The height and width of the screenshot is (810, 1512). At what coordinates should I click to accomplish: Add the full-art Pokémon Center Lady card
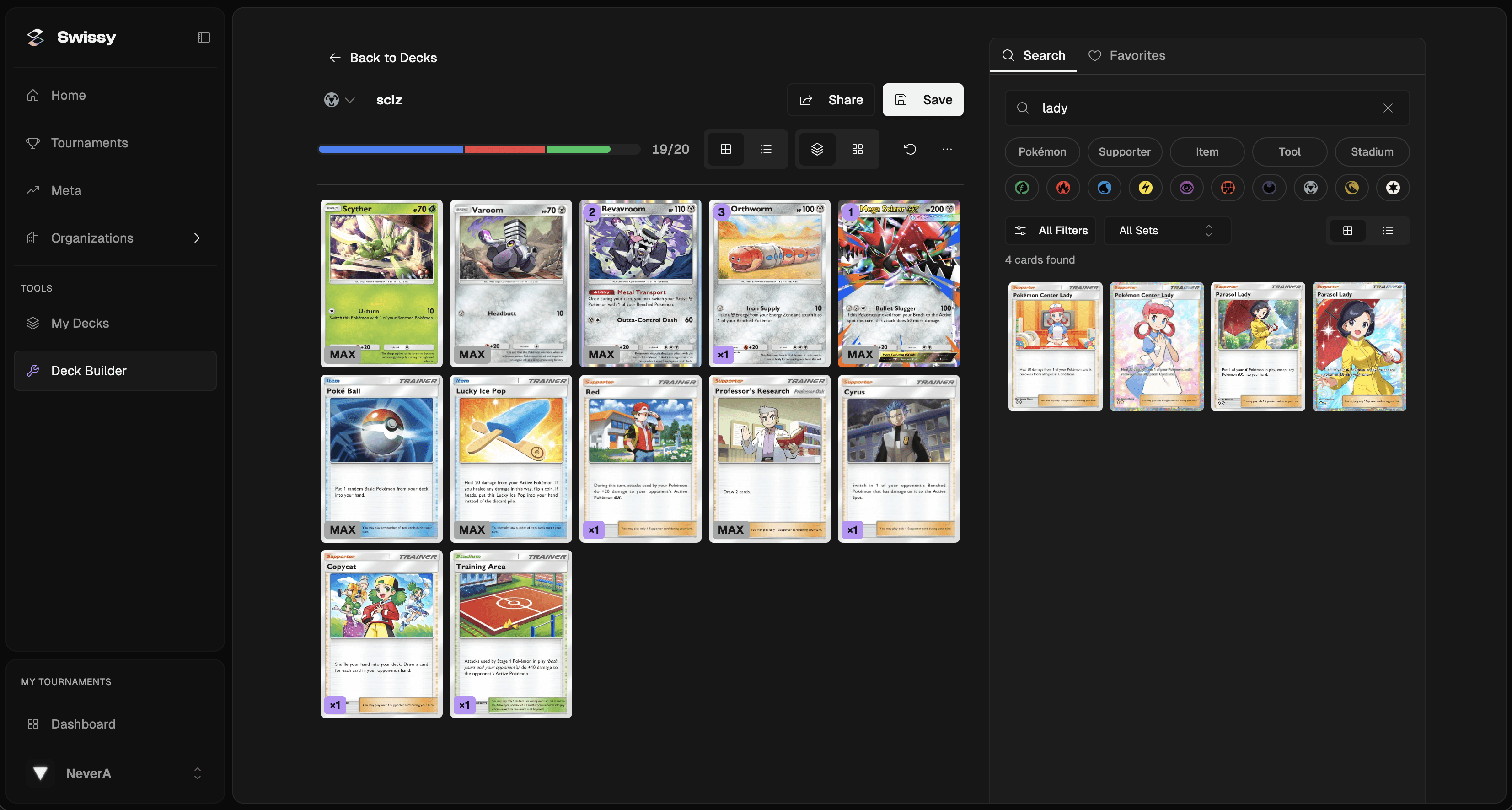1156,346
